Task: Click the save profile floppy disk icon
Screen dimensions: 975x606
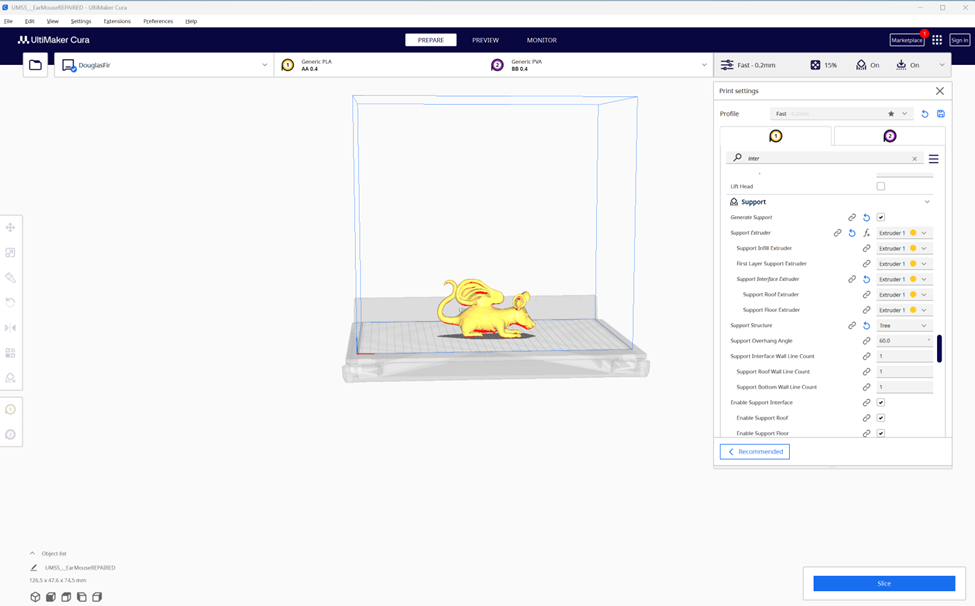Action: 940,114
